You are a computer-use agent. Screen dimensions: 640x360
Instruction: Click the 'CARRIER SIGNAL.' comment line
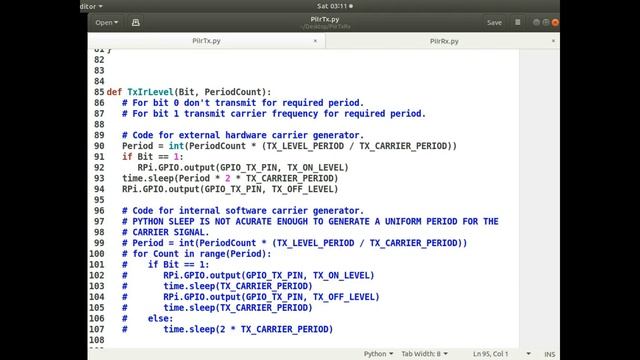165,232
